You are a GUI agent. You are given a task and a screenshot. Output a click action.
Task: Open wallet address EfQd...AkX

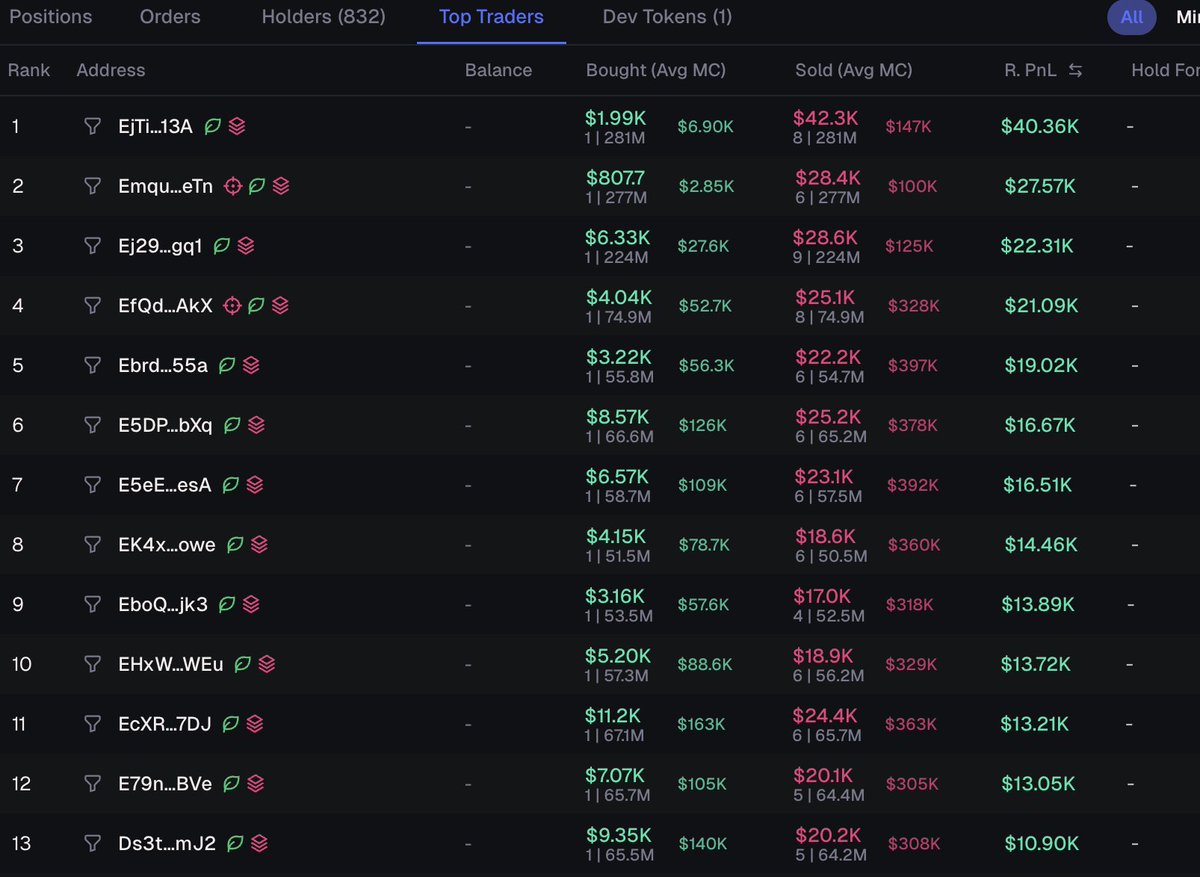pyautogui.click(x=165, y=306)
